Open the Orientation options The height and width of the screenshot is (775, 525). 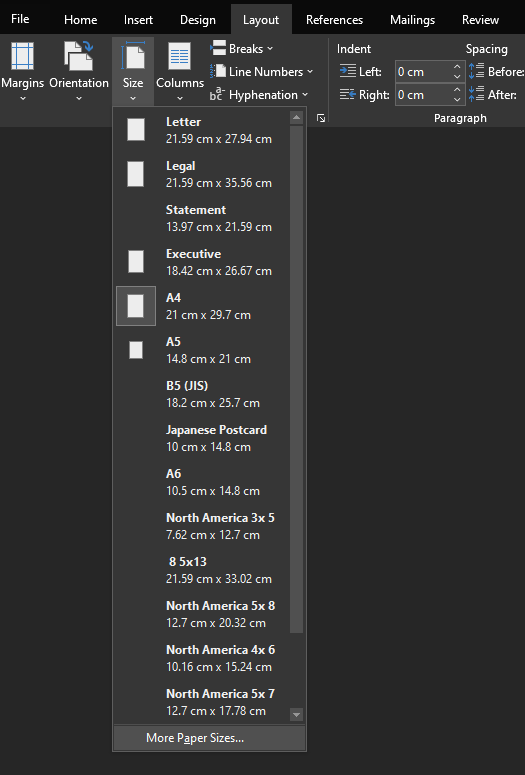(79, 71)
